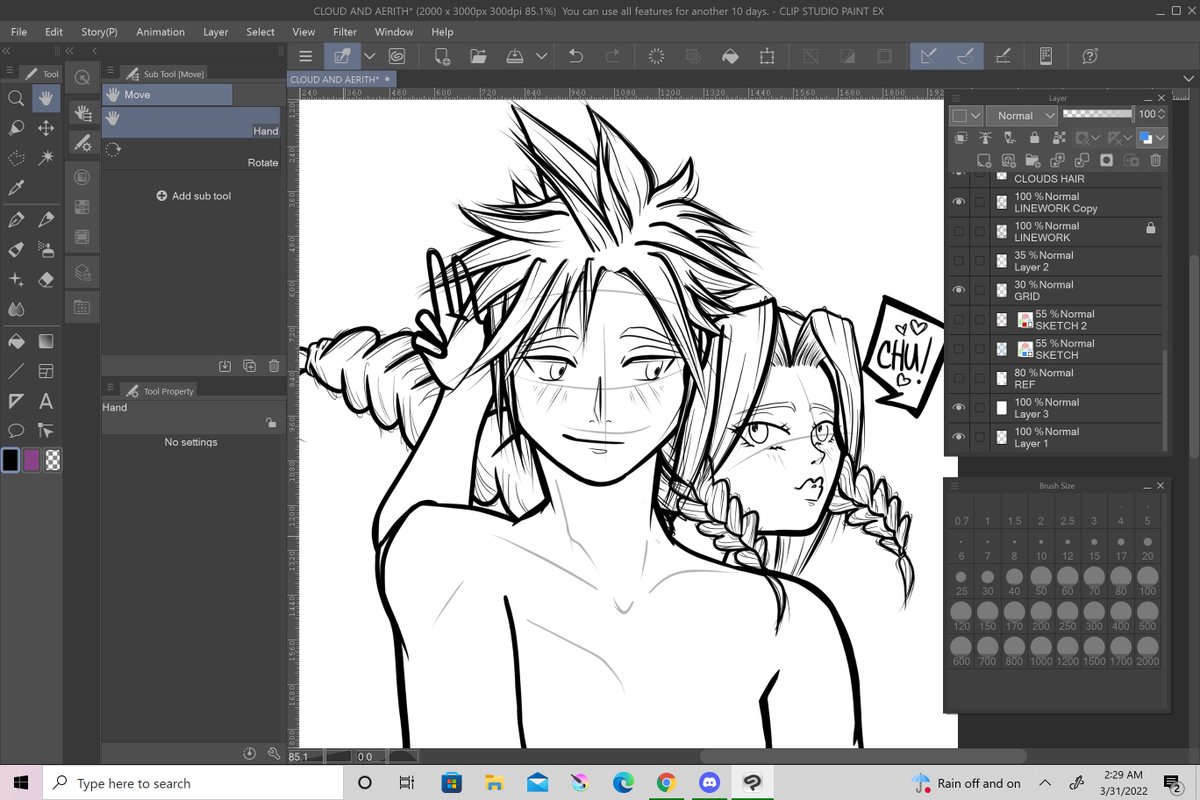Image resolution: width=1200 pixels, height=800 pixels.
Task: Show the LINEWORK layer
Action: pos(959,231)
